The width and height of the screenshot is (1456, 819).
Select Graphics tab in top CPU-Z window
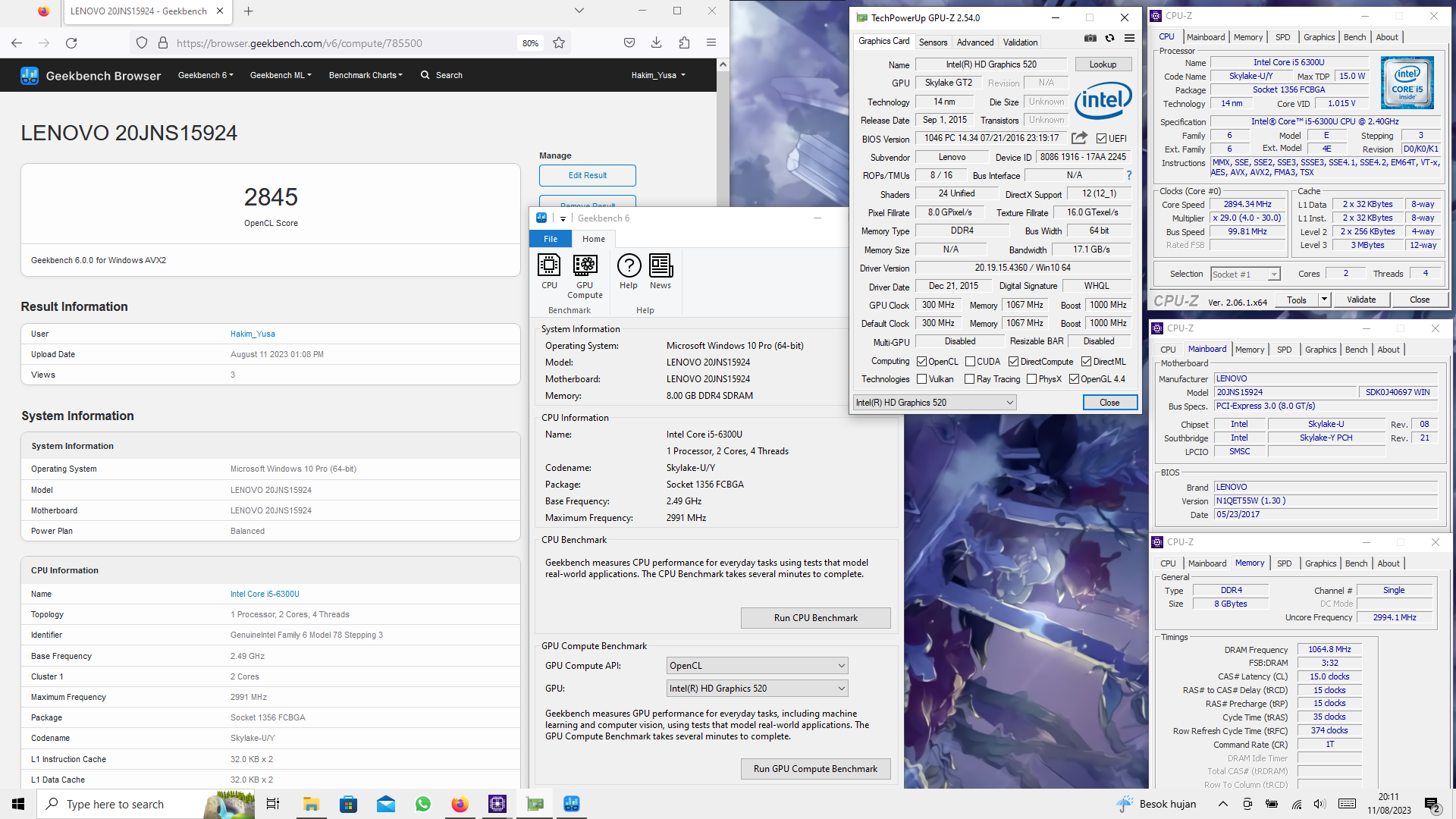pos(1319,37)
